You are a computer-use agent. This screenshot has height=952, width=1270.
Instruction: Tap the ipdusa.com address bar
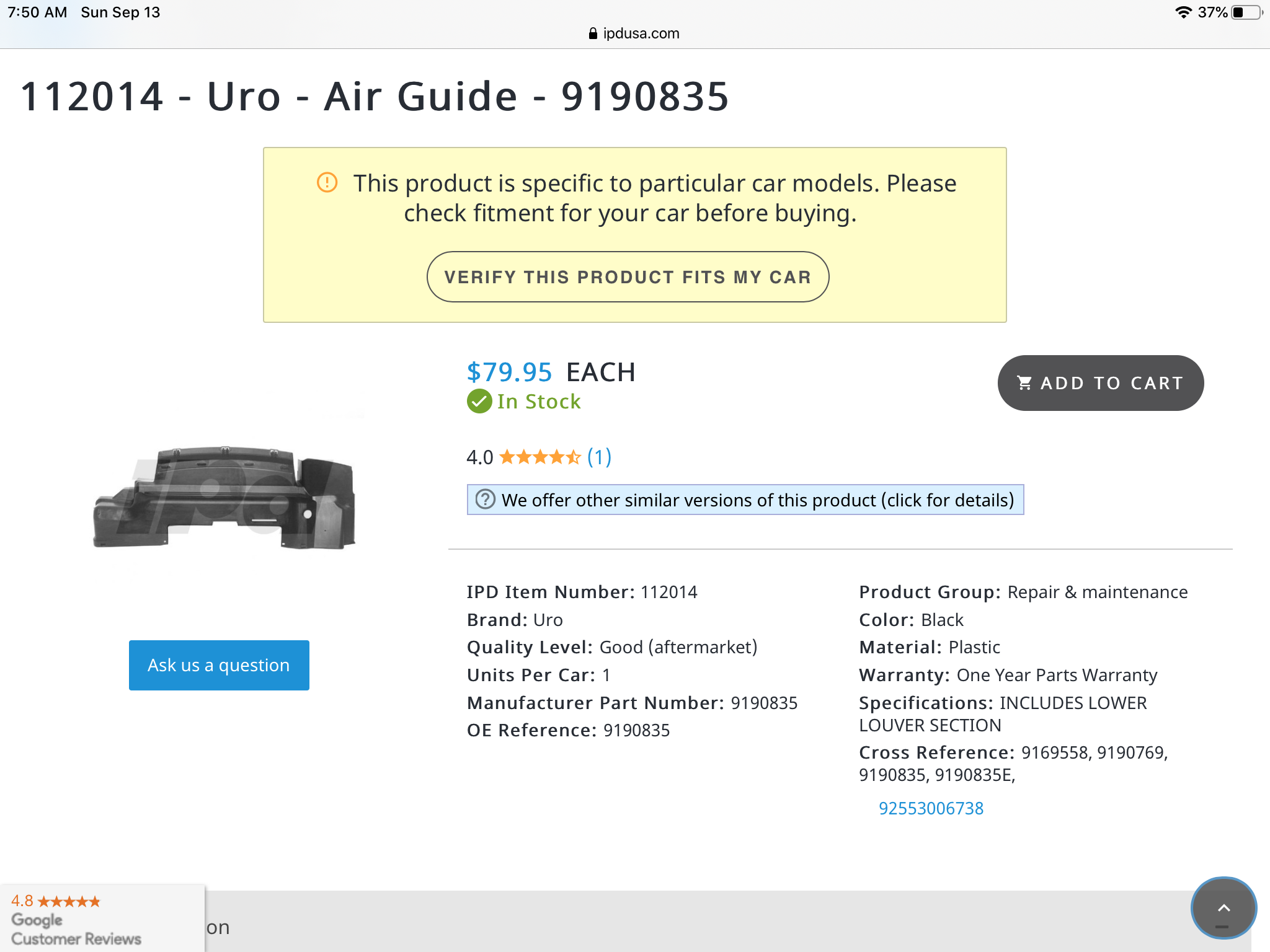coord(635,33)
